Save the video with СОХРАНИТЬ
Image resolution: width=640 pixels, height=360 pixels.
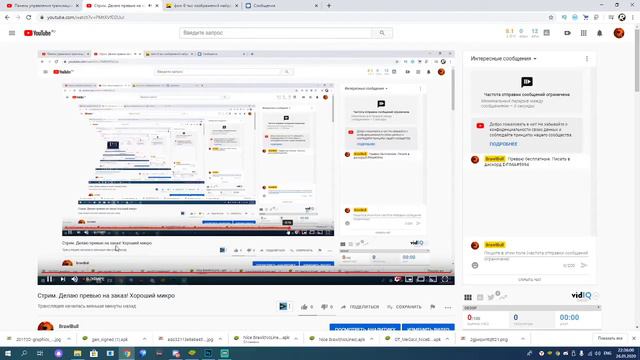coord(404,307)
